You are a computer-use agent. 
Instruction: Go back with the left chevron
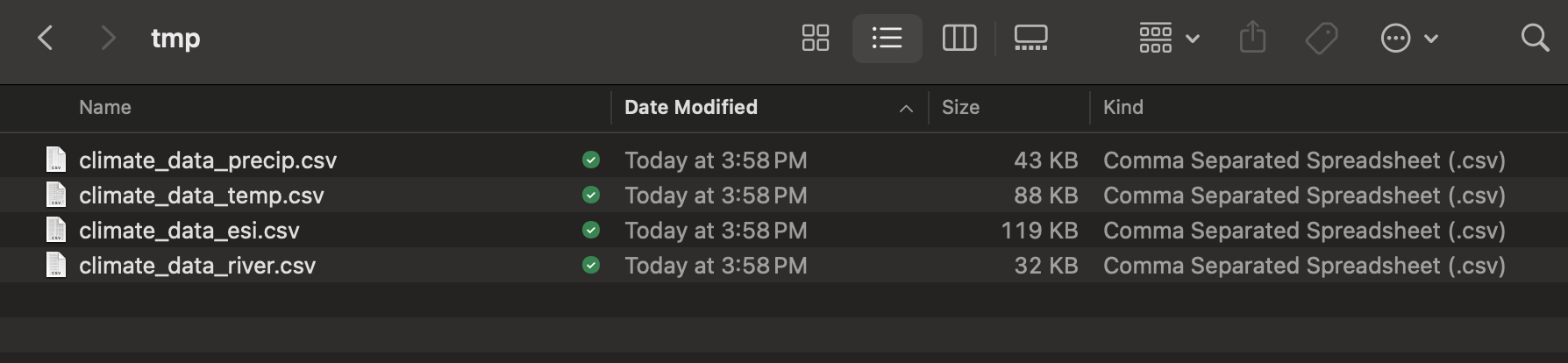[46, 38]
